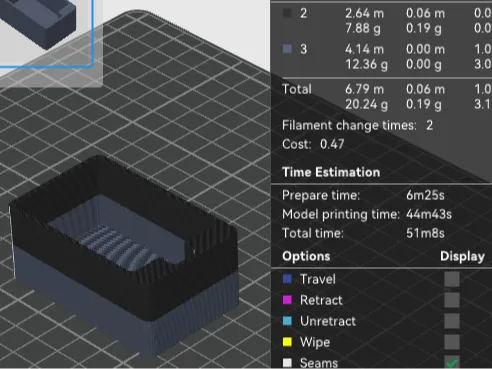Viewport: 492px width, 369px height.
Task: Click Prepare time value 6m25s
Action: [x=425, y=195]
